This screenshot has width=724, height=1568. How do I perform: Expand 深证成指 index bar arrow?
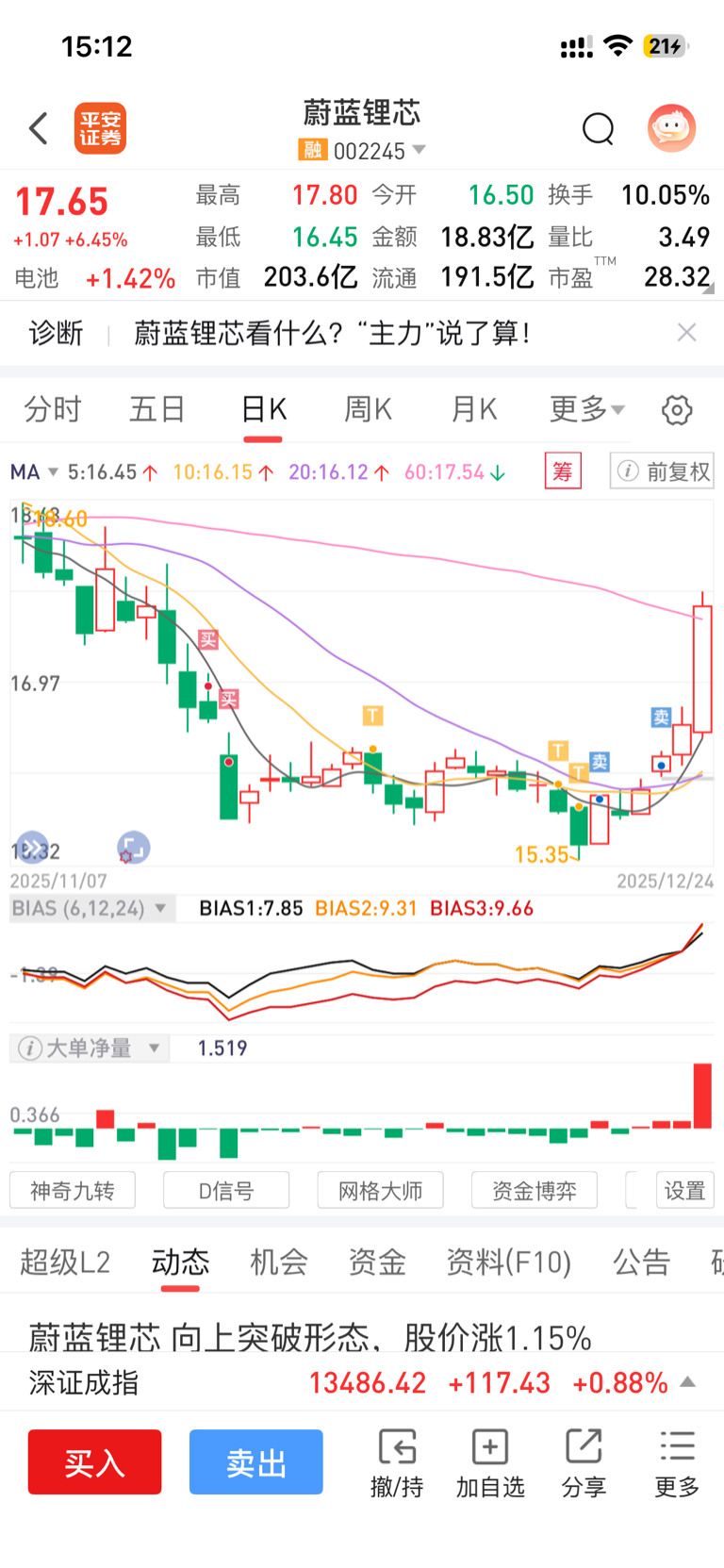pos(688,1382)
